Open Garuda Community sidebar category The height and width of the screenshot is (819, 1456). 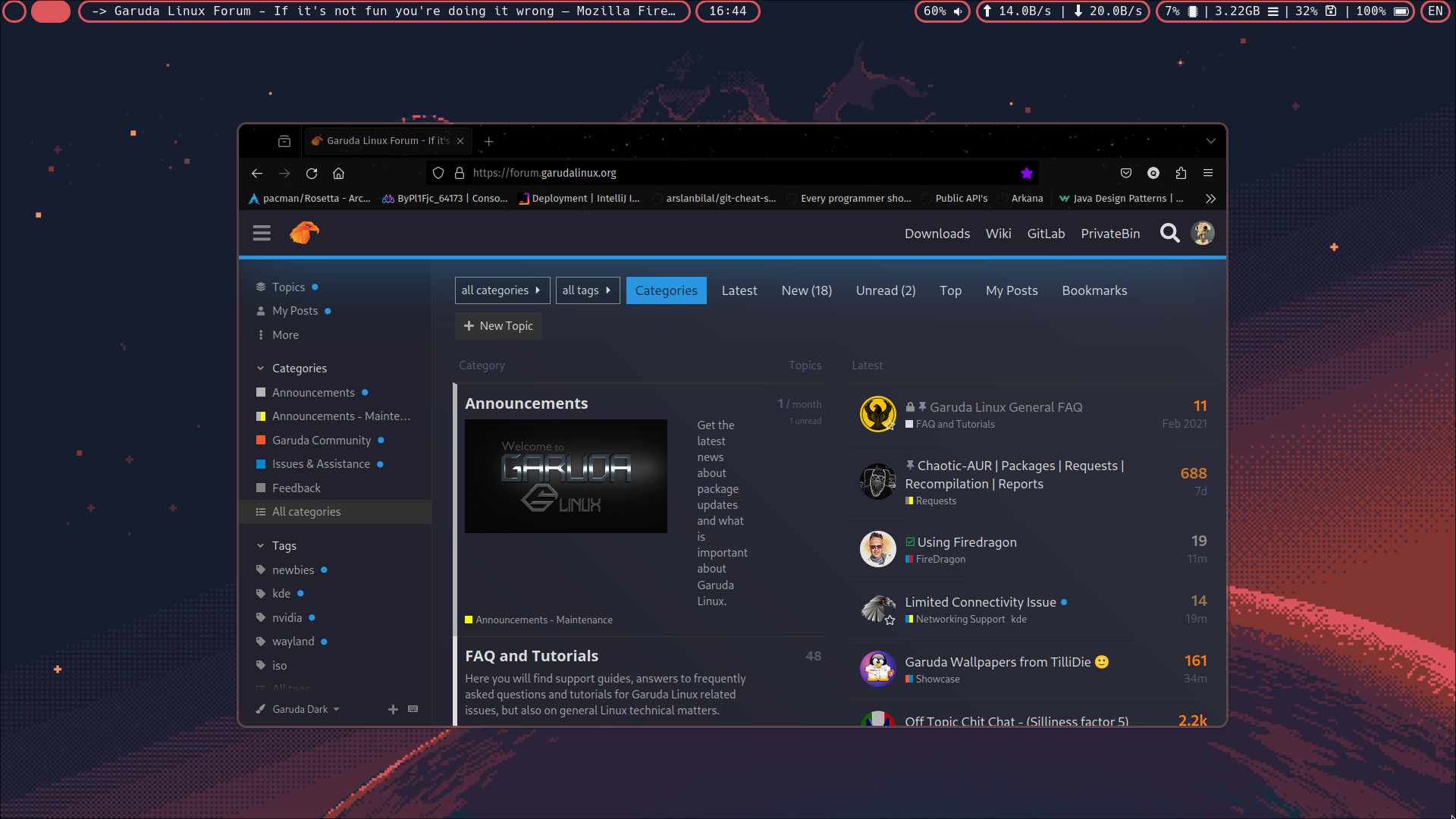click(x=320, y=441)
